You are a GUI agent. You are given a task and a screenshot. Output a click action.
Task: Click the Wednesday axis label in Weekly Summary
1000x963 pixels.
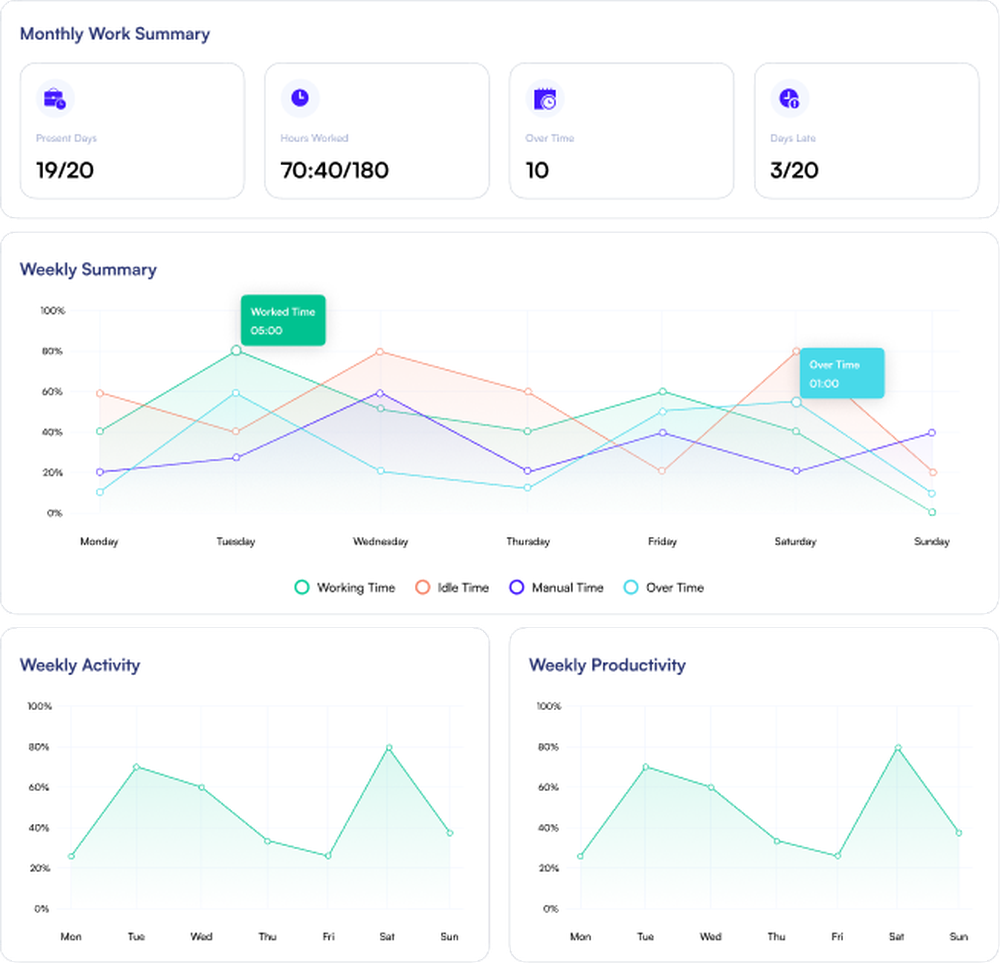381,541
